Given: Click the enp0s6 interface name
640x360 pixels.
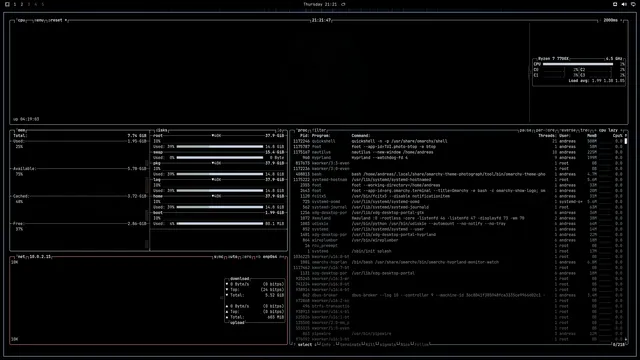Looking at the screenshot, I should 270,257.
